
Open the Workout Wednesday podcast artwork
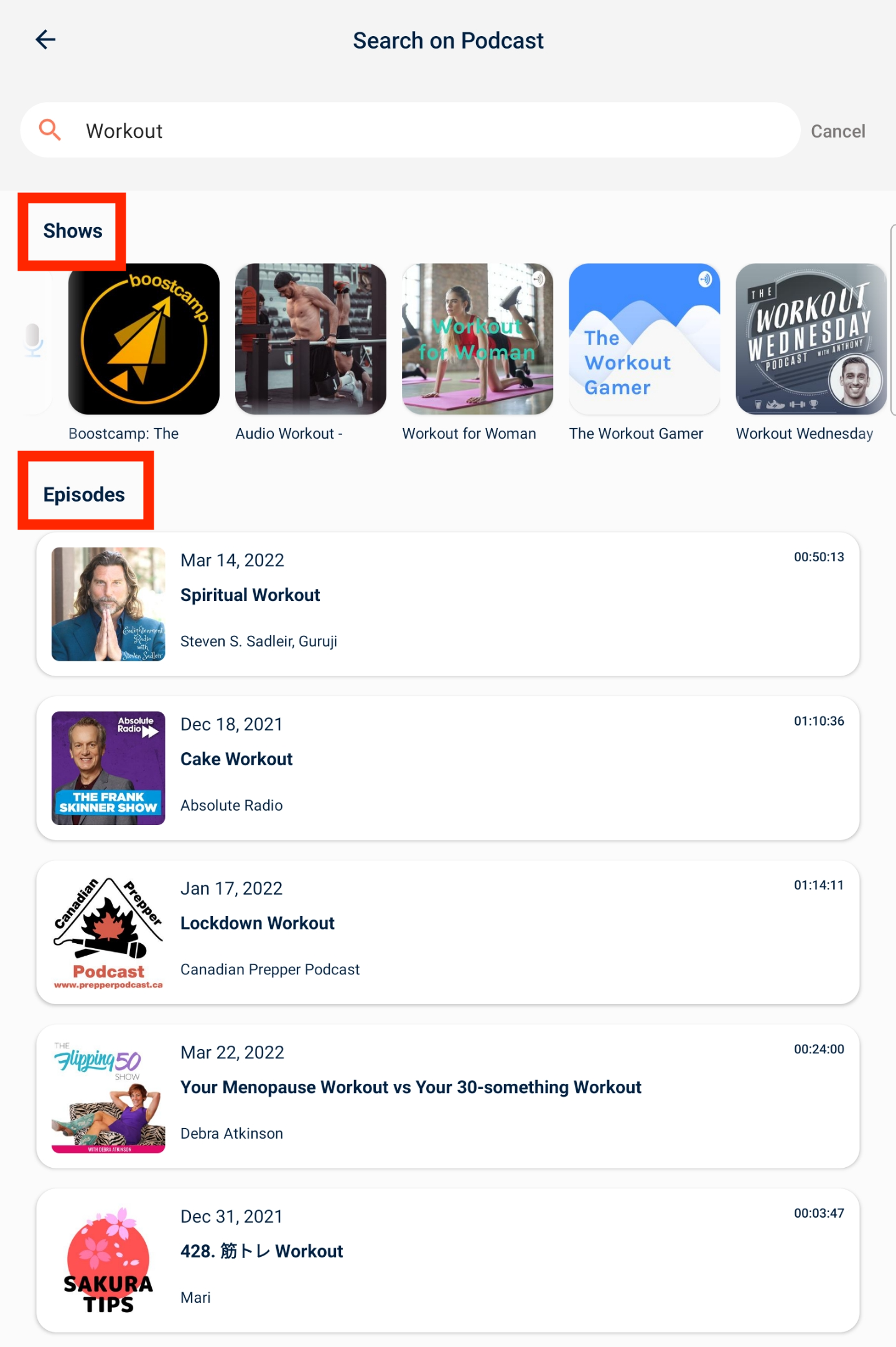[x=811, y=339]
